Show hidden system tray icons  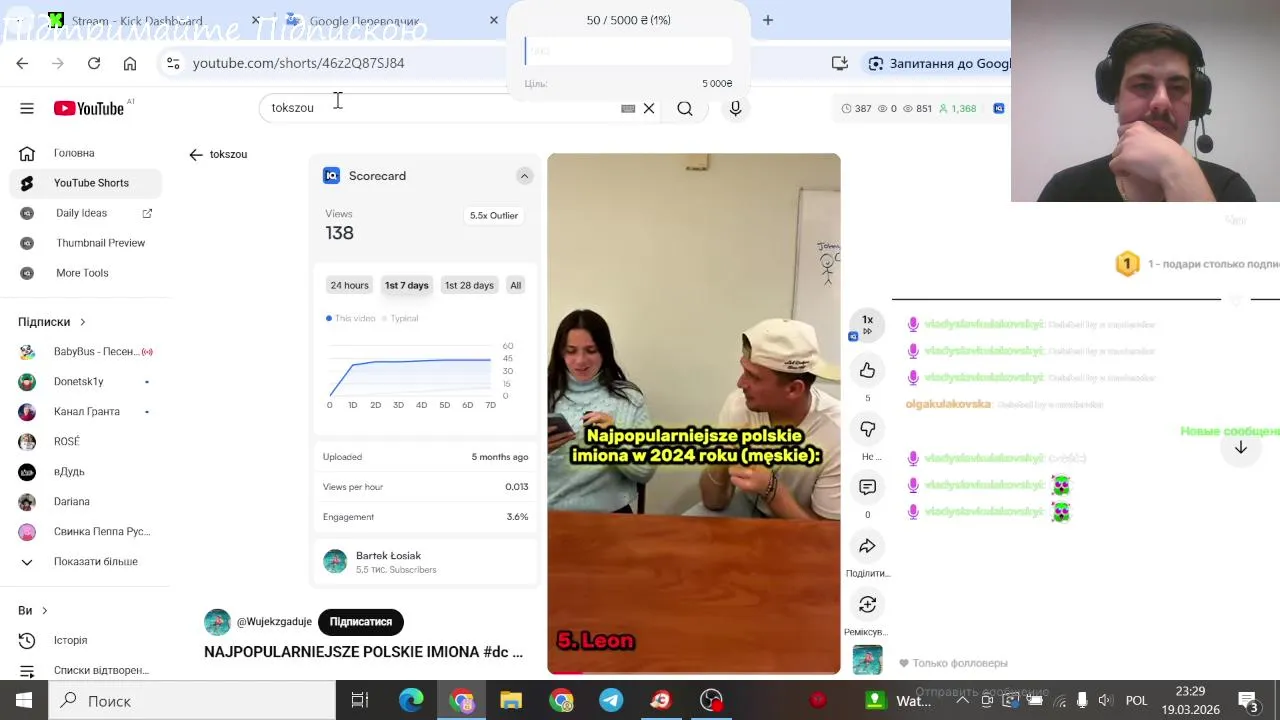pyautogui.click(x=962, y=700)
